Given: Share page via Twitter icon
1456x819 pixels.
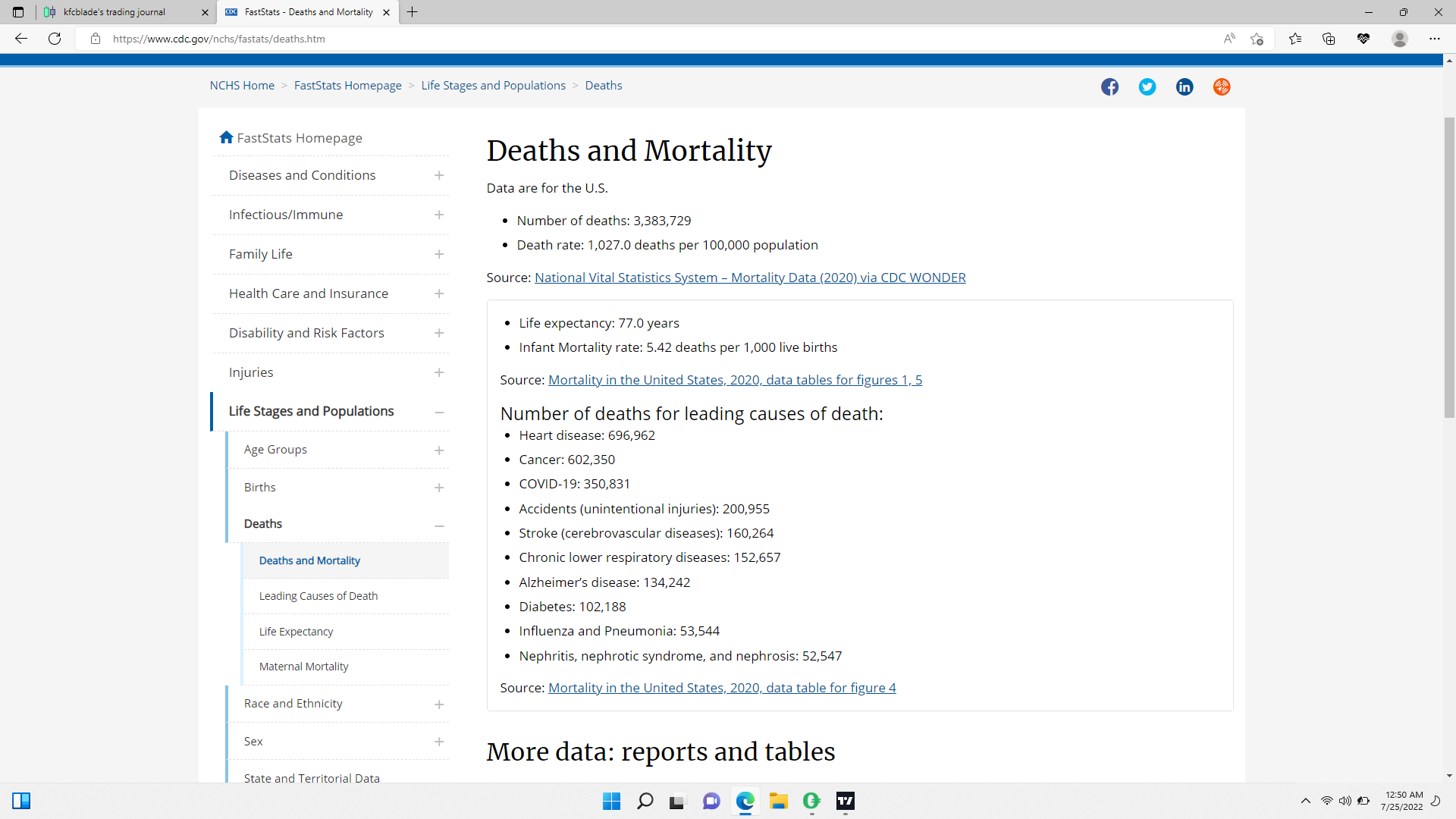Looking at the screenshot, I should coord(1147,86).
